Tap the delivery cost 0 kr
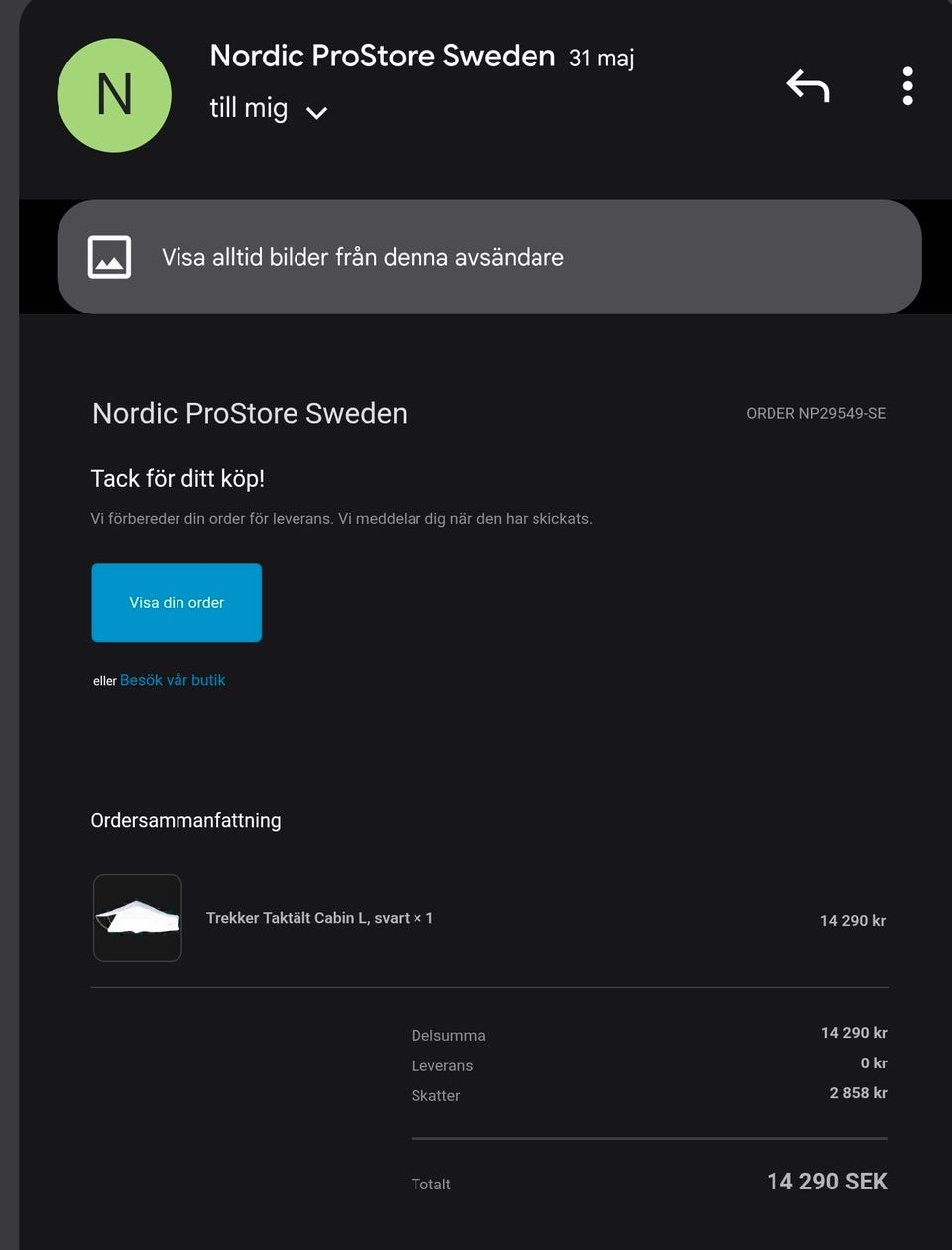The height and width of the screenshot is (1250, 952). pos(874,1062)
